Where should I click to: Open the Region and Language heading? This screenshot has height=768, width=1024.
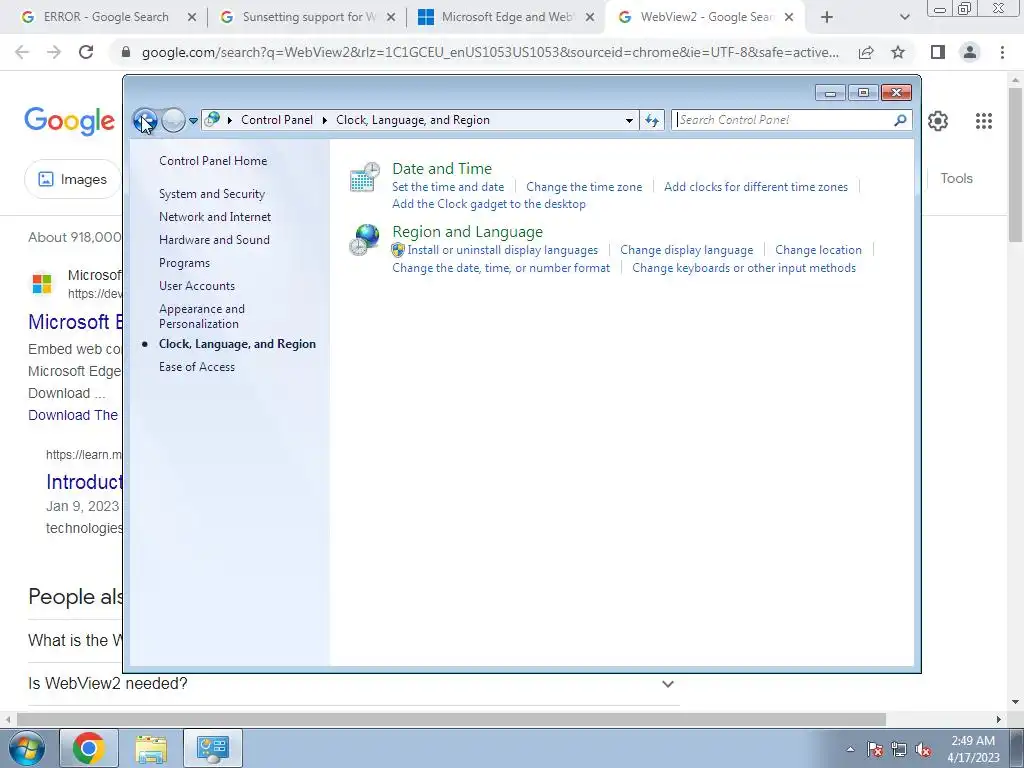tap(468, 232)
